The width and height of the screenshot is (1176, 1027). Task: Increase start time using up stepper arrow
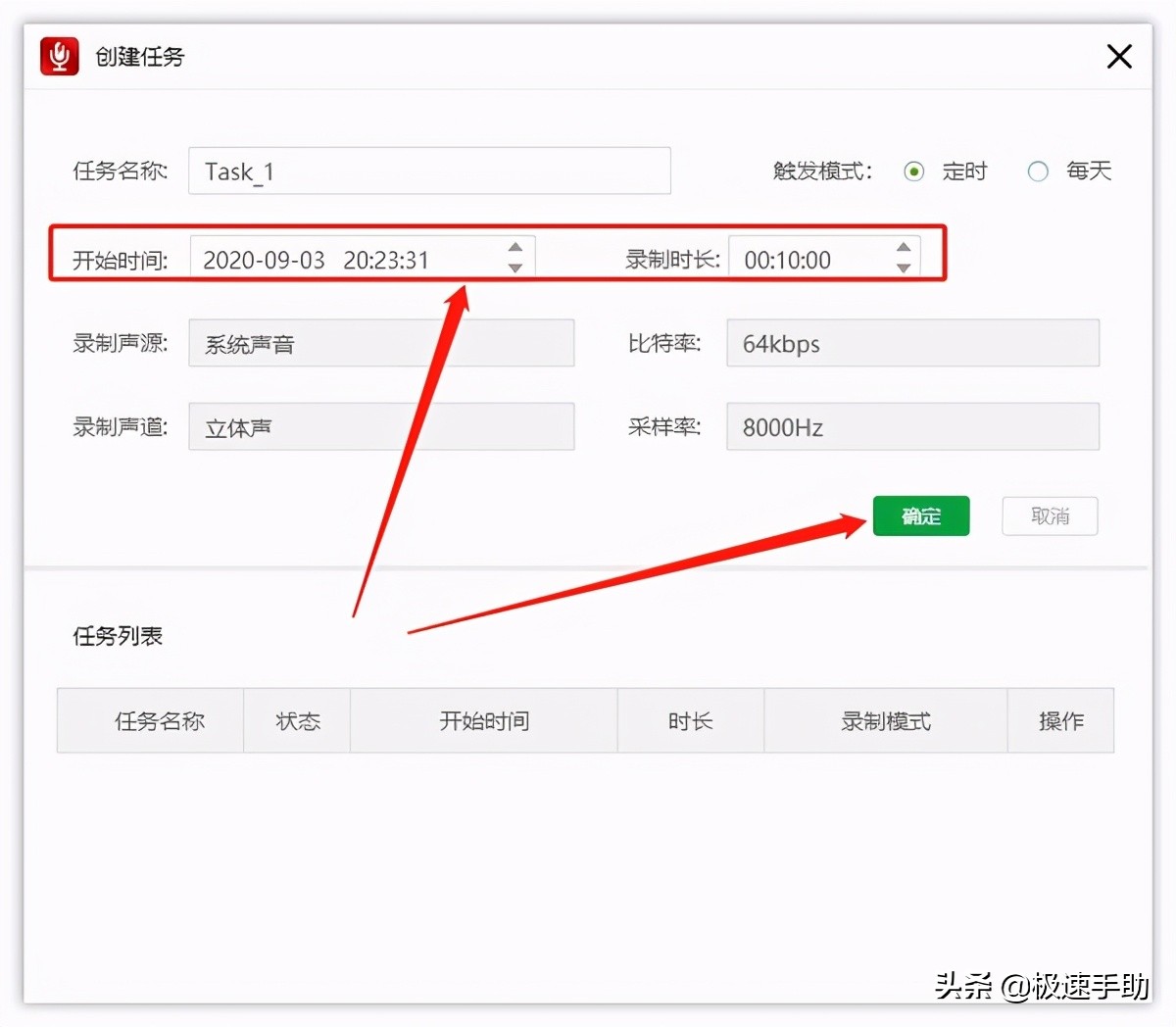click(x=514, y=248)
